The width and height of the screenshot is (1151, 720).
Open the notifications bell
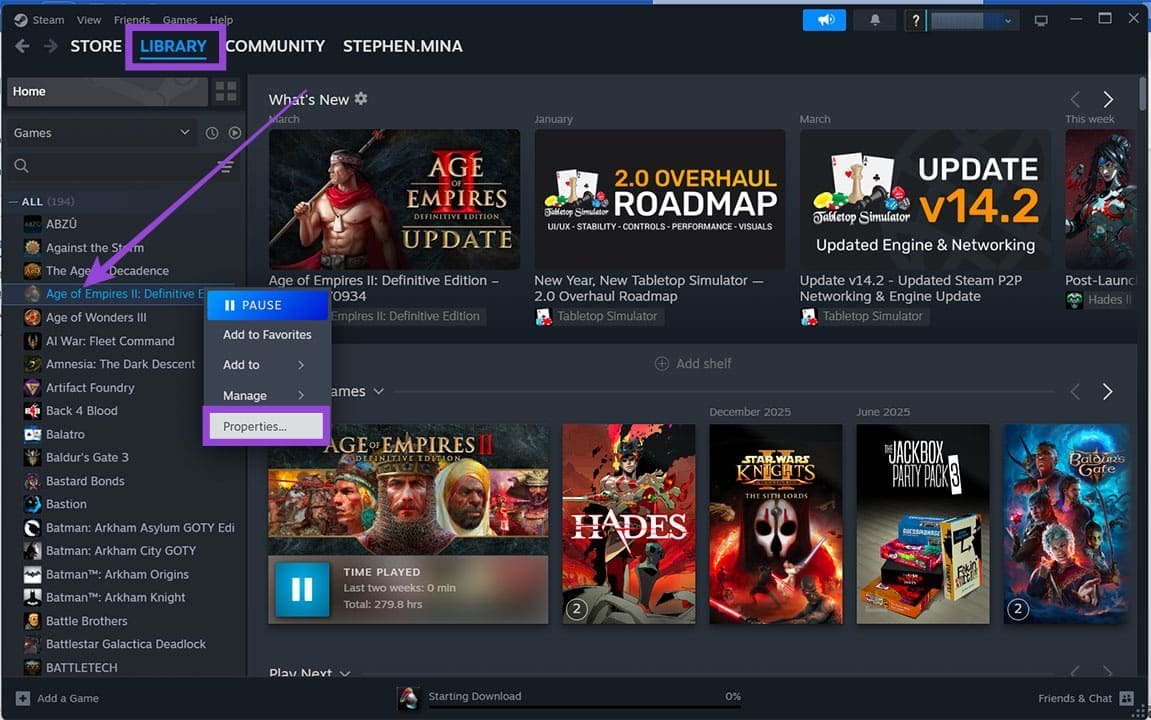874,19
